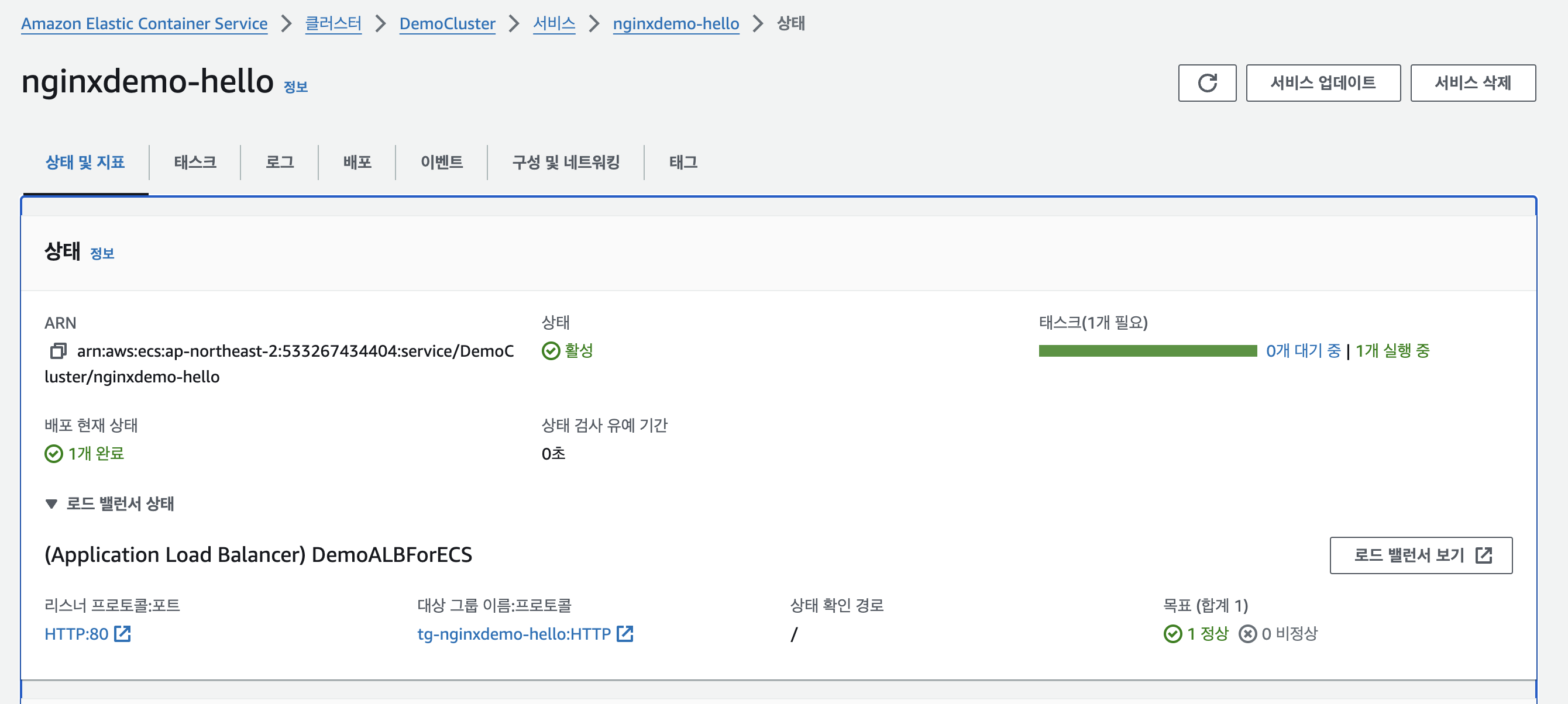Click the 1개 실행 중 tasks link
Screen dimensions: 1568x704
1392,351
